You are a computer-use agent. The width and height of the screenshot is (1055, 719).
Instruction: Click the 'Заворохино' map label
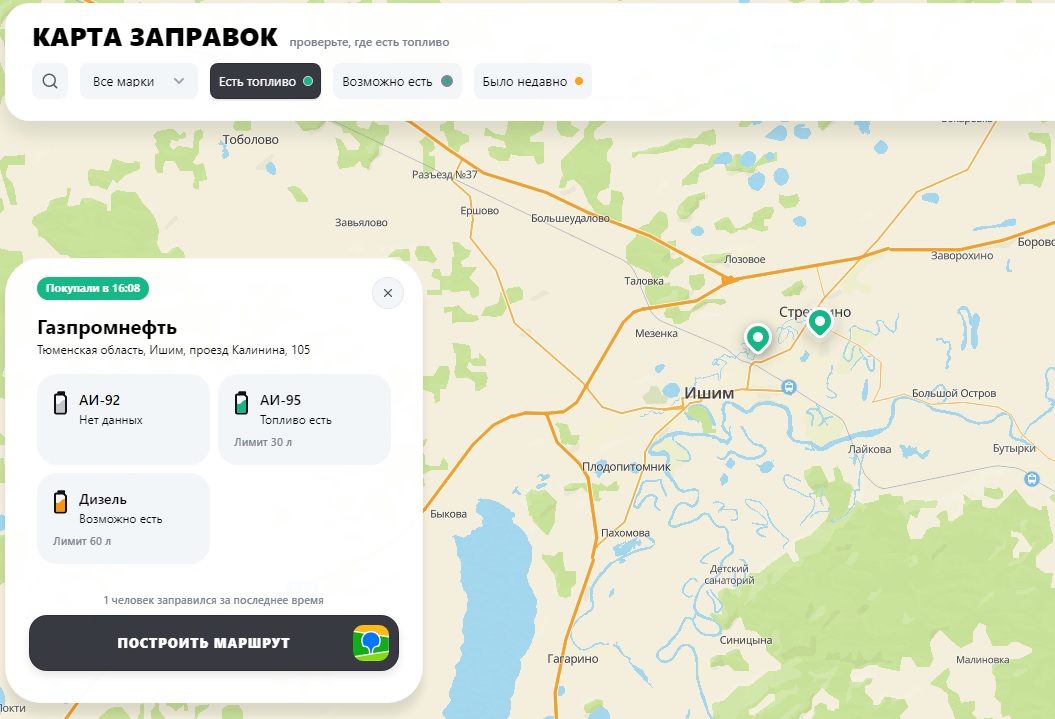[962, 255]
